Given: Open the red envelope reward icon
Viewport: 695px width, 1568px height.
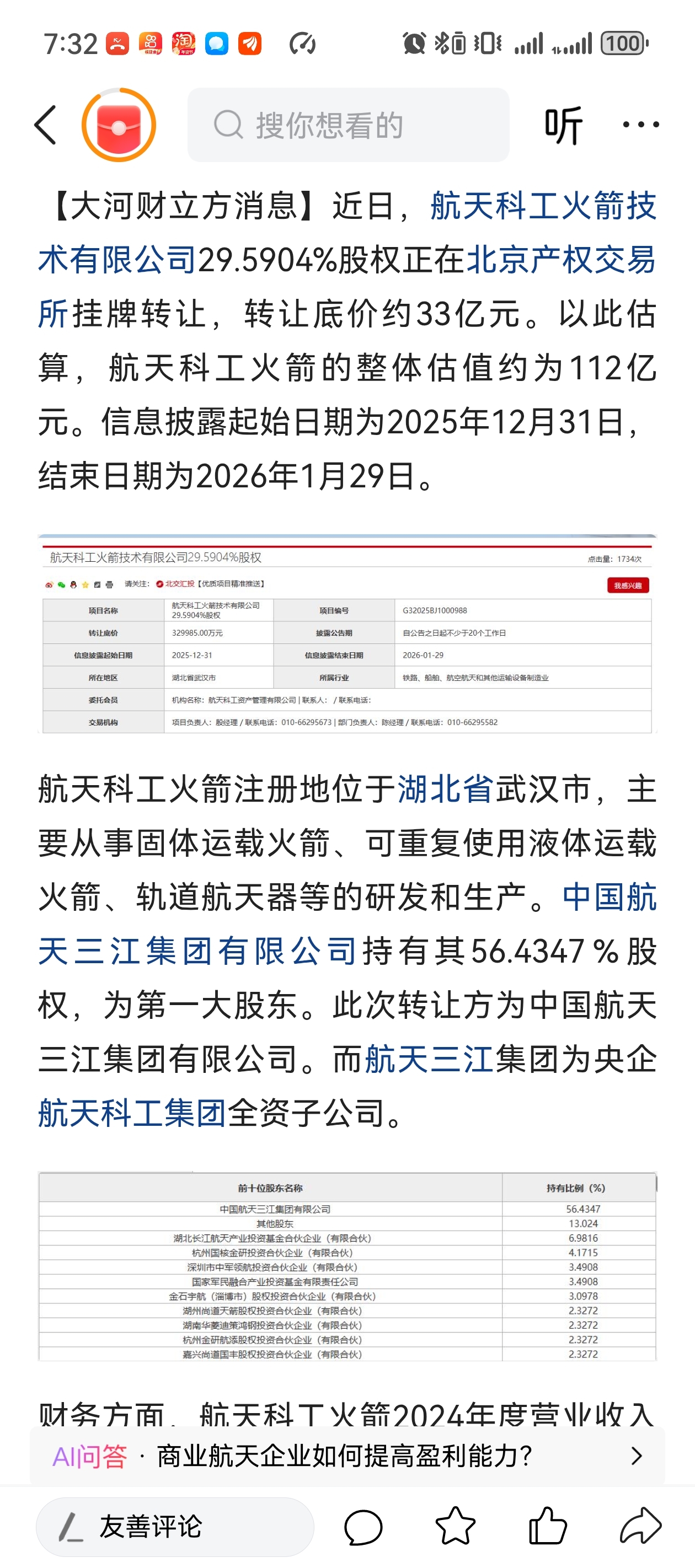Looking at the screenshot, I should 119,125.
